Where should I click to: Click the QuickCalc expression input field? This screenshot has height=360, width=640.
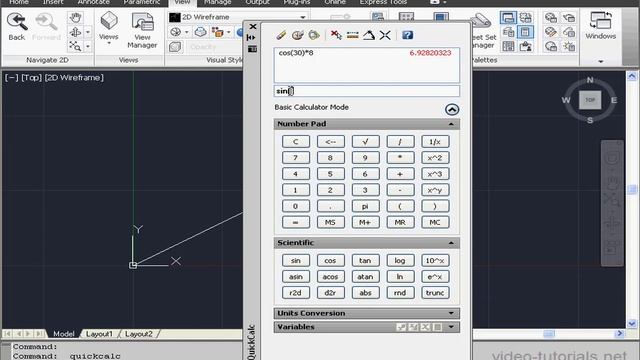[367, 91]
